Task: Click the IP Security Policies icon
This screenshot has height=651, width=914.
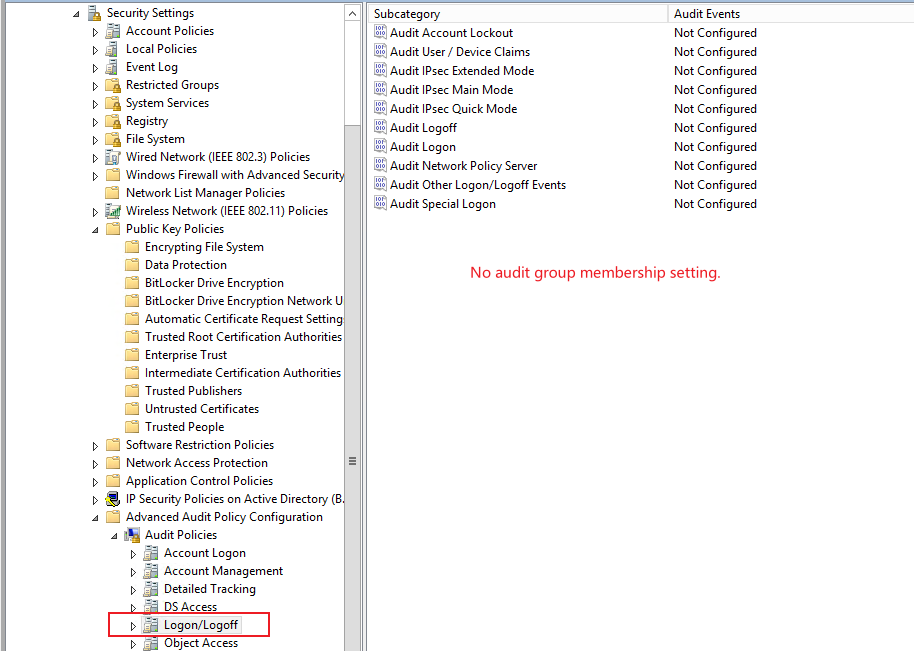Action: pos(113,499)
